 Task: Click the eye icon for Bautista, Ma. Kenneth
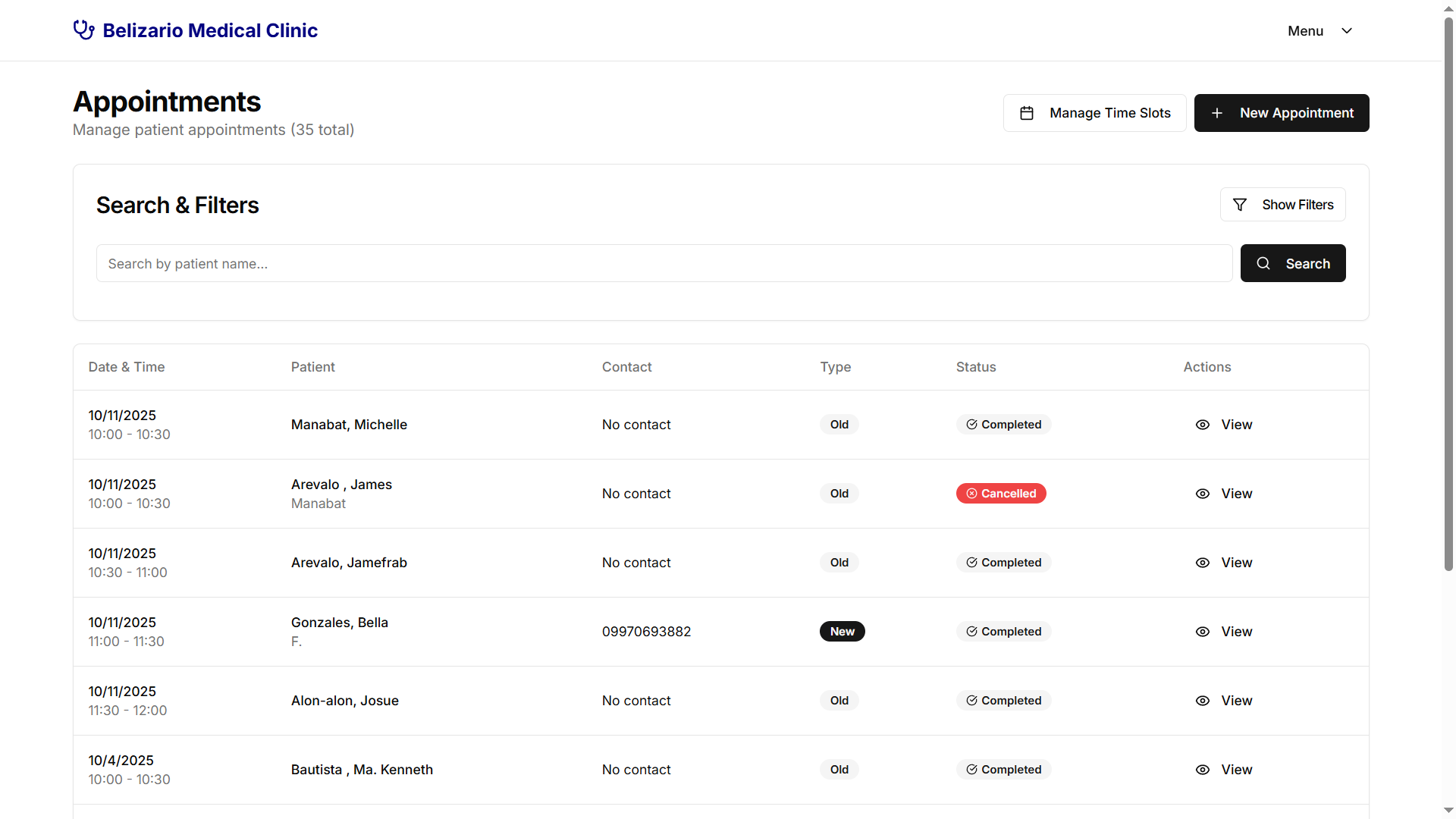coord(1203,770)
